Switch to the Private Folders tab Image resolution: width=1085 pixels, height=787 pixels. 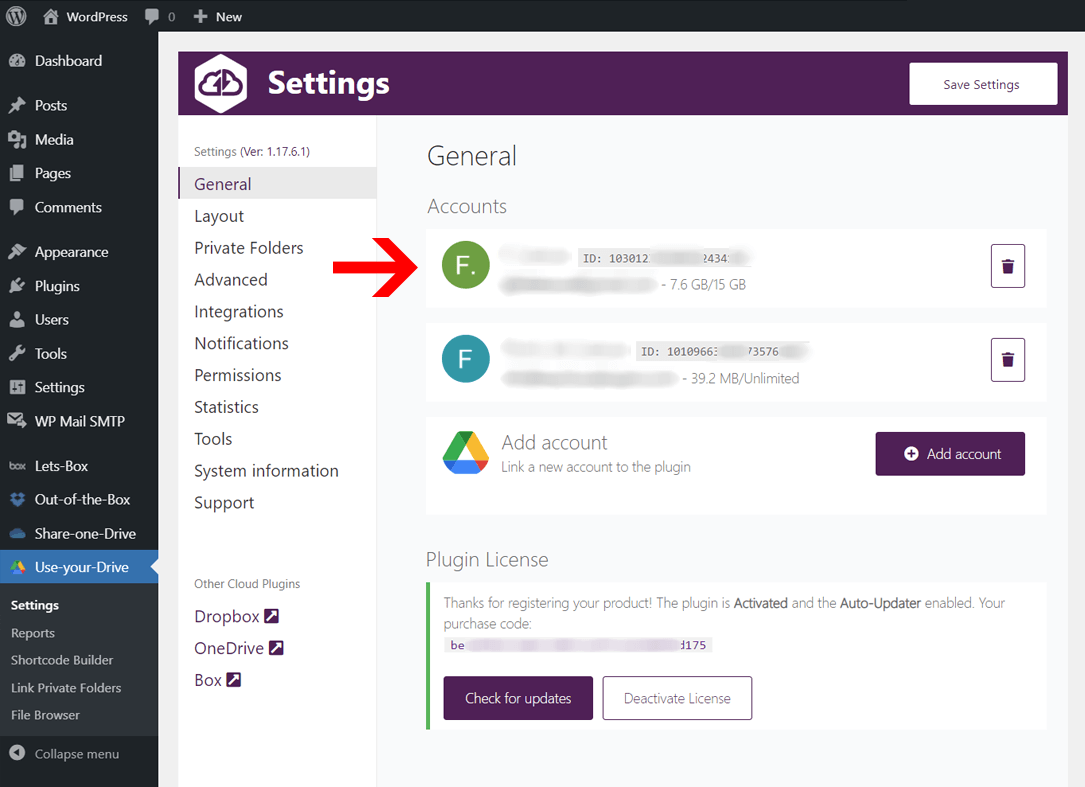tap(248, 248)
